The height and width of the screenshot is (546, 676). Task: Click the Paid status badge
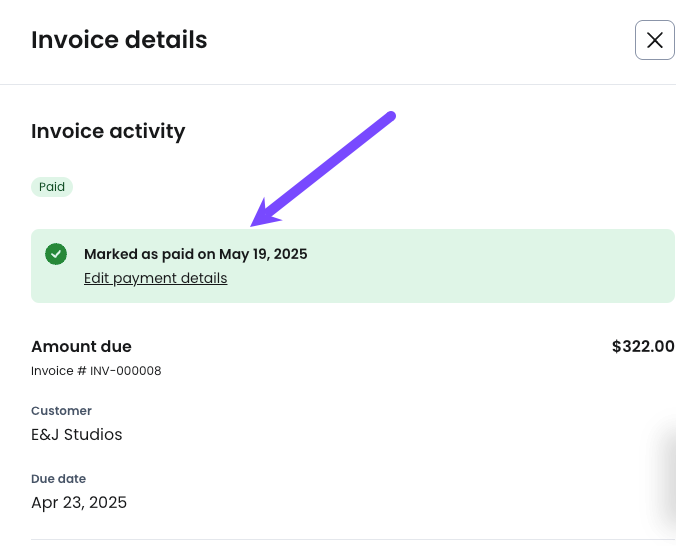coord(52,187)
